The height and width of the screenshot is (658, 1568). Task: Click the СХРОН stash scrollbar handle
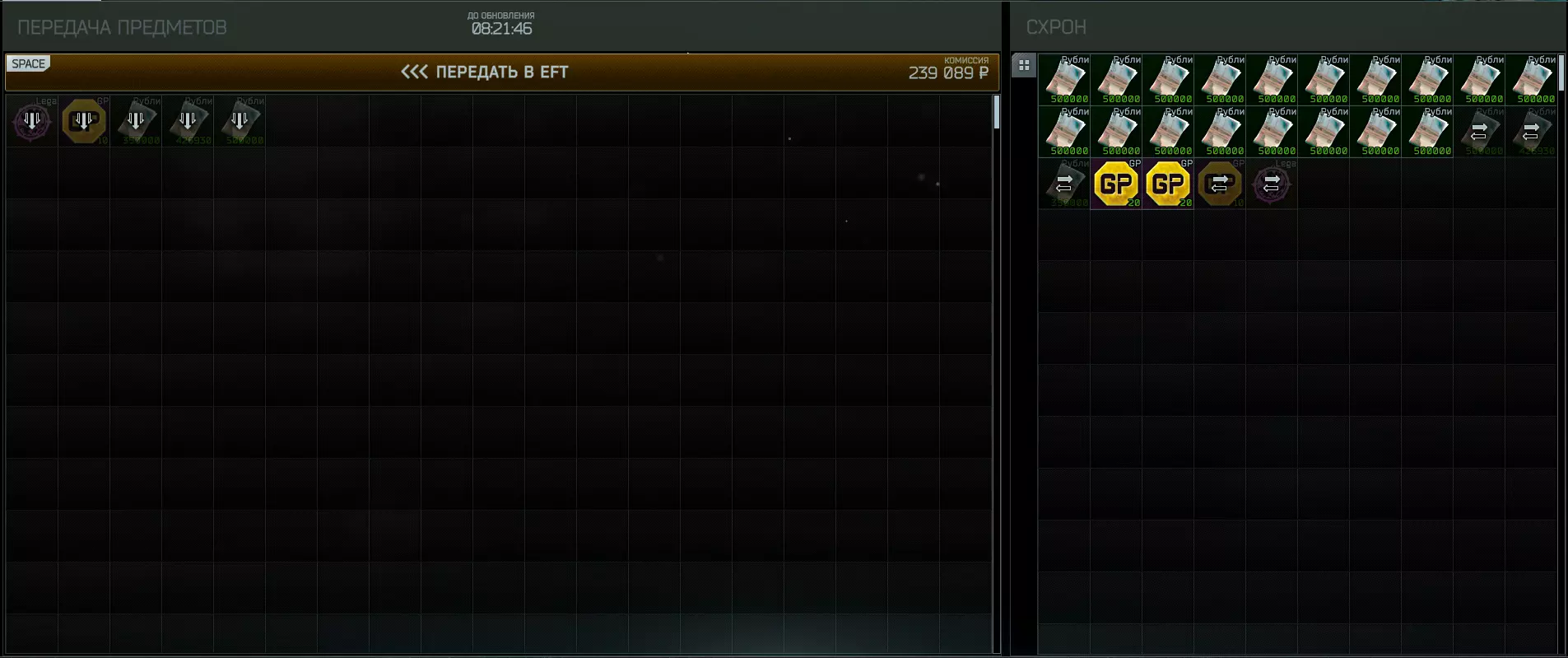pyautogui.click(x=1561, y=72)
